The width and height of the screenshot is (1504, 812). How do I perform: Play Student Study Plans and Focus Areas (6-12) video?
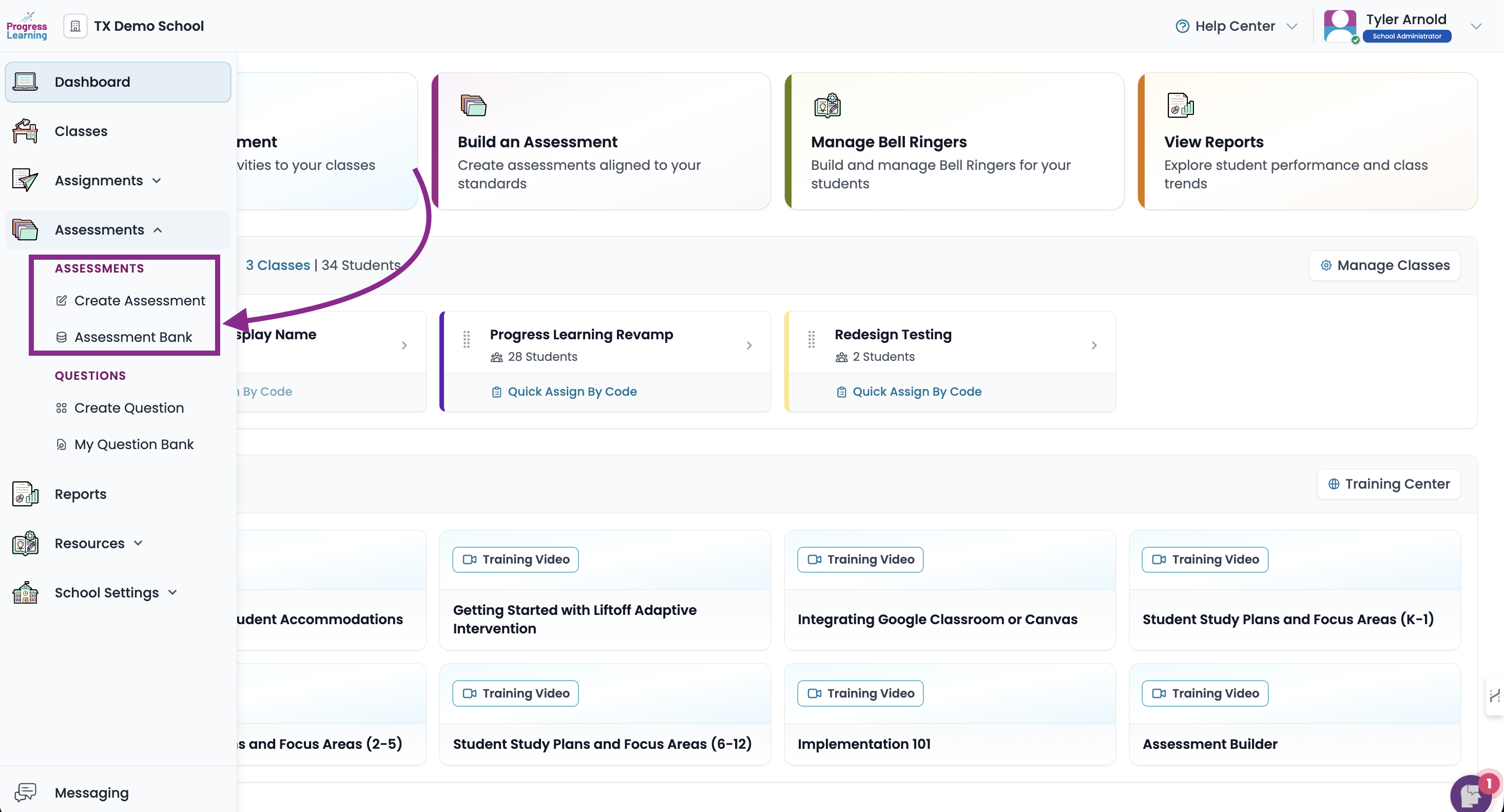pos(605,714)
